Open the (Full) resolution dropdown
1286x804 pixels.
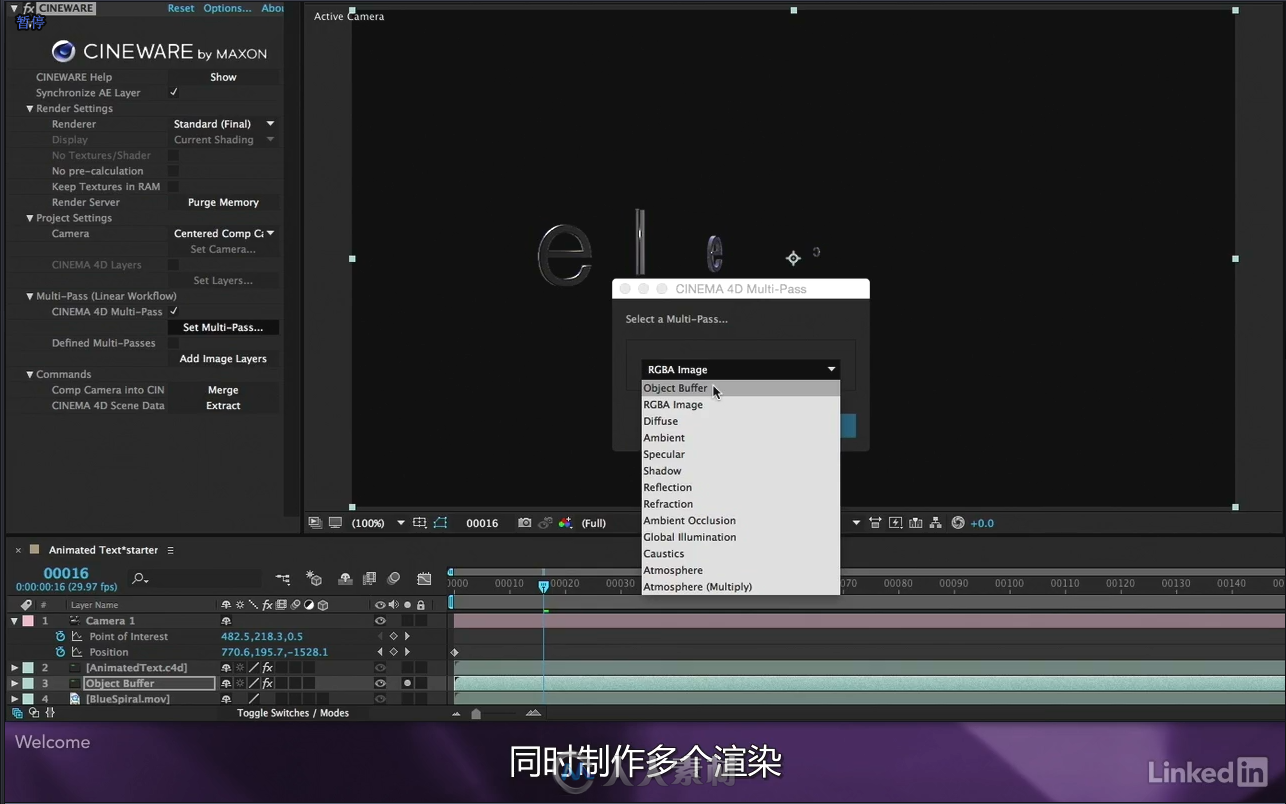tap(594, 523)
